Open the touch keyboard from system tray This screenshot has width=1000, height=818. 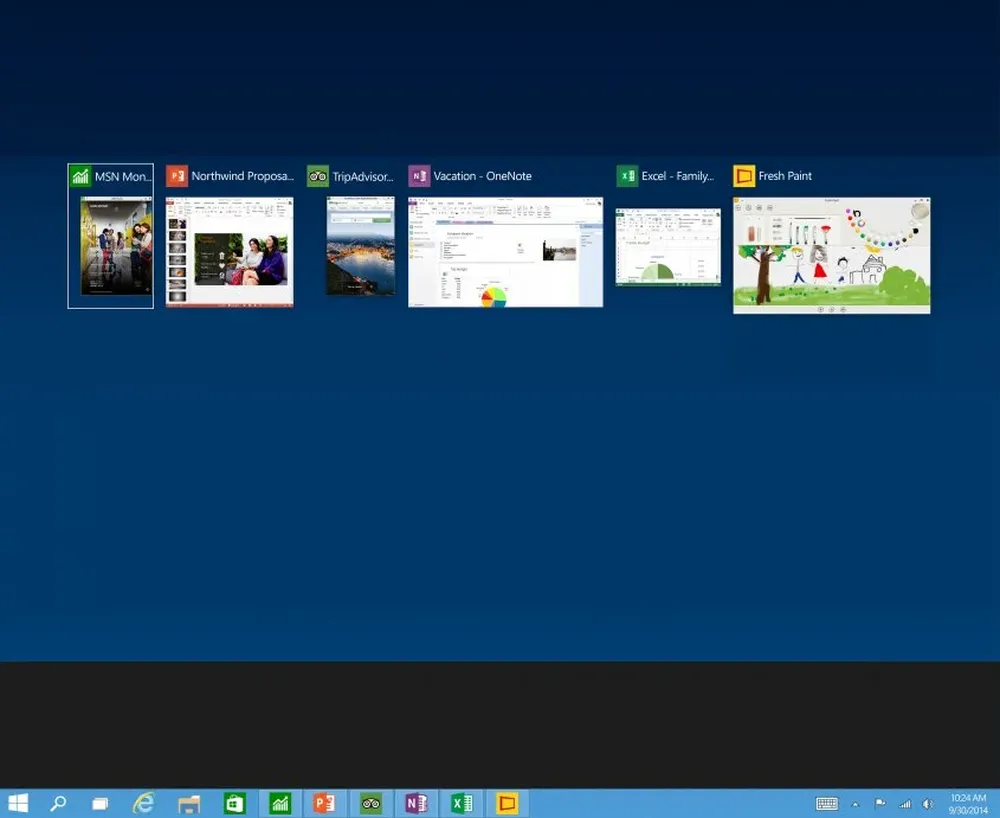click(x=826, y=803)
